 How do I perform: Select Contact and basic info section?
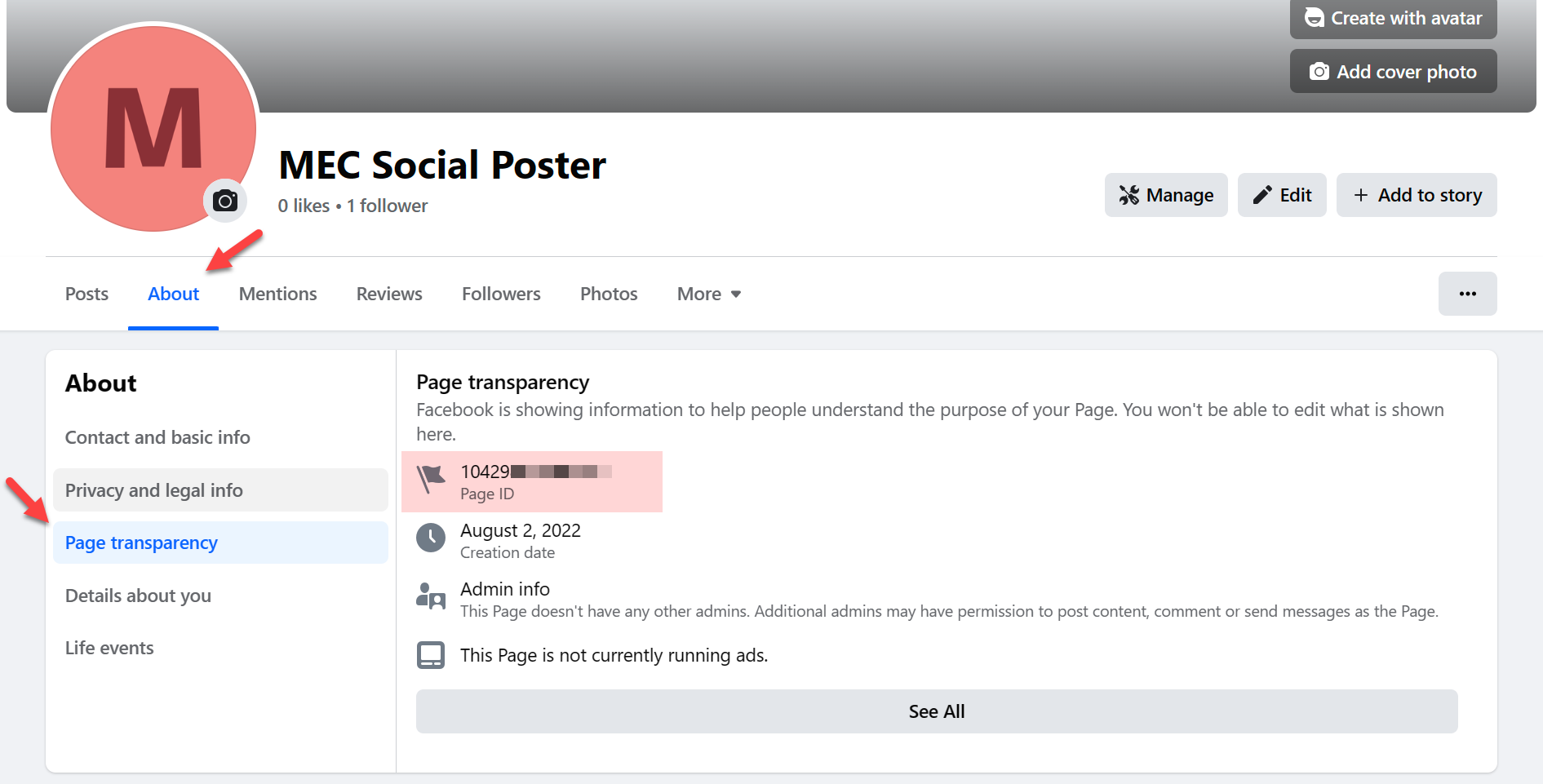pos(157,437)
